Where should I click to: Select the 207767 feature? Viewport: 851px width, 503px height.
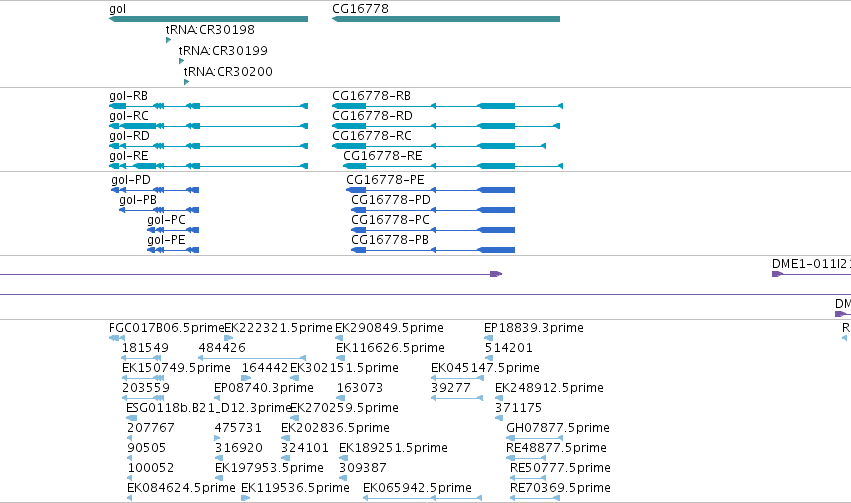[x=151, y=428]
